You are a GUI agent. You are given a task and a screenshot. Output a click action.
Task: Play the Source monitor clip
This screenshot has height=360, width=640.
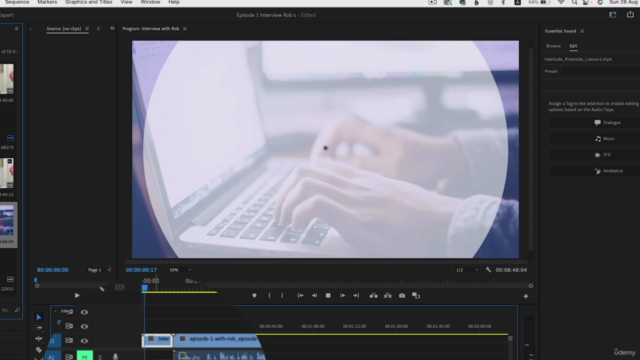pyautogui.click(x=77, y=296)
